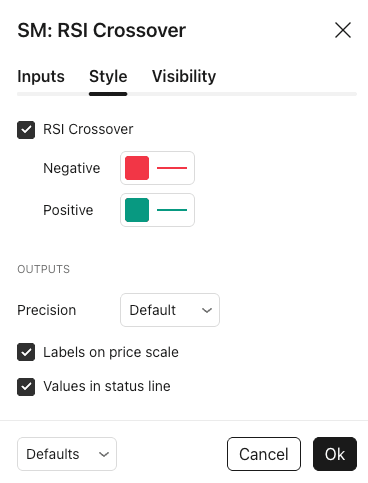Click the Values in status line text
This screenshot has width=368, height=483.
[x=107, y=387]
